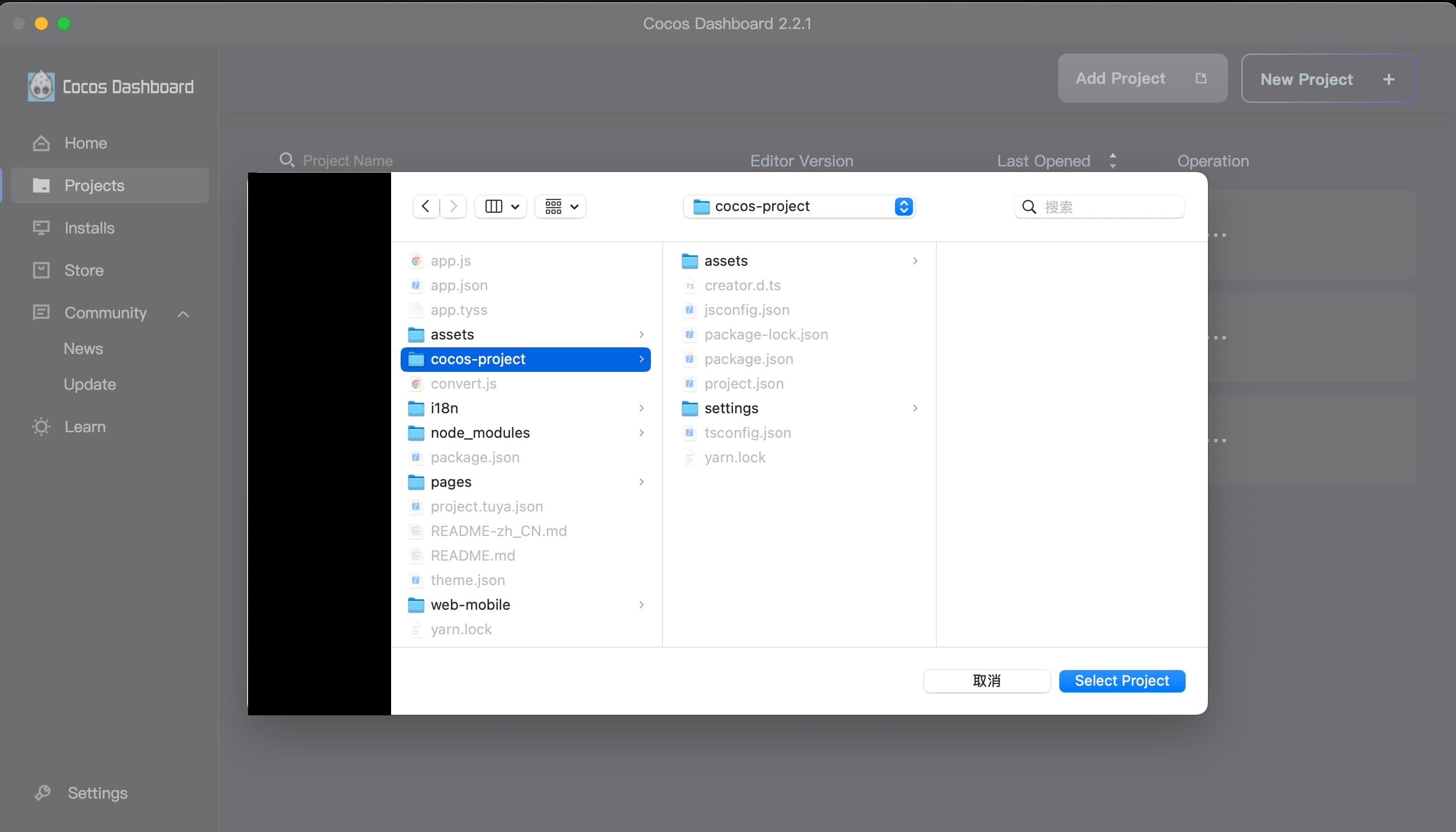Click the Learn lightbulb icon
Image resolution: width=1456 pixels, height=832 pixels.
(41, 426)
